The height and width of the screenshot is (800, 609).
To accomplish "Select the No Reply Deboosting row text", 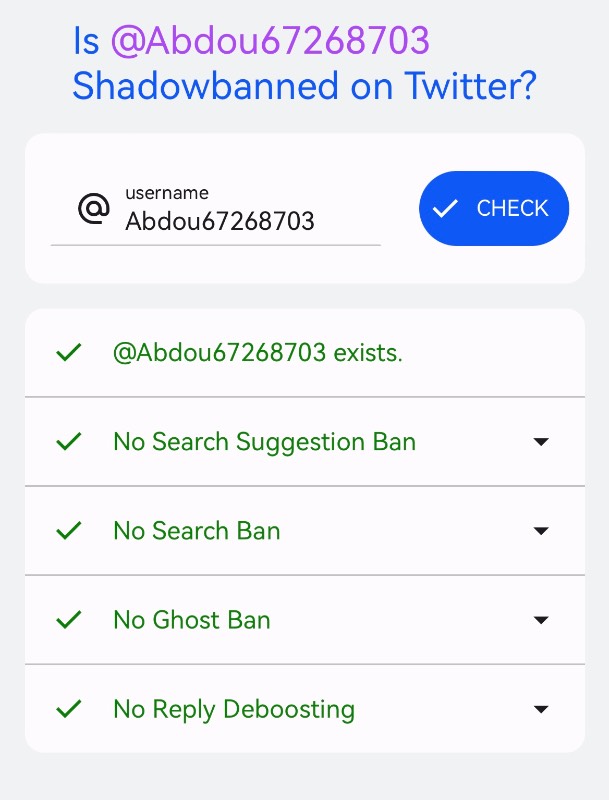I will [x=234, y=710].
